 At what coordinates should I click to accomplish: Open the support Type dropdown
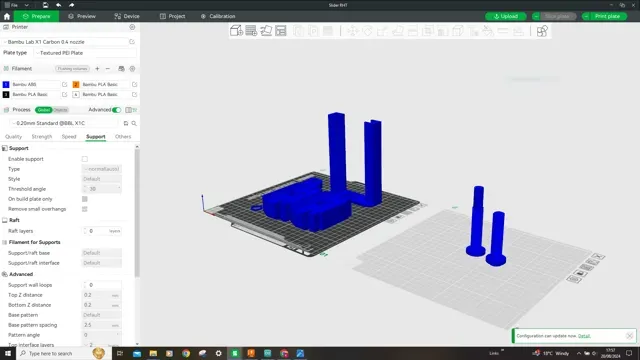pyautogui.click(x=102, y=169)
